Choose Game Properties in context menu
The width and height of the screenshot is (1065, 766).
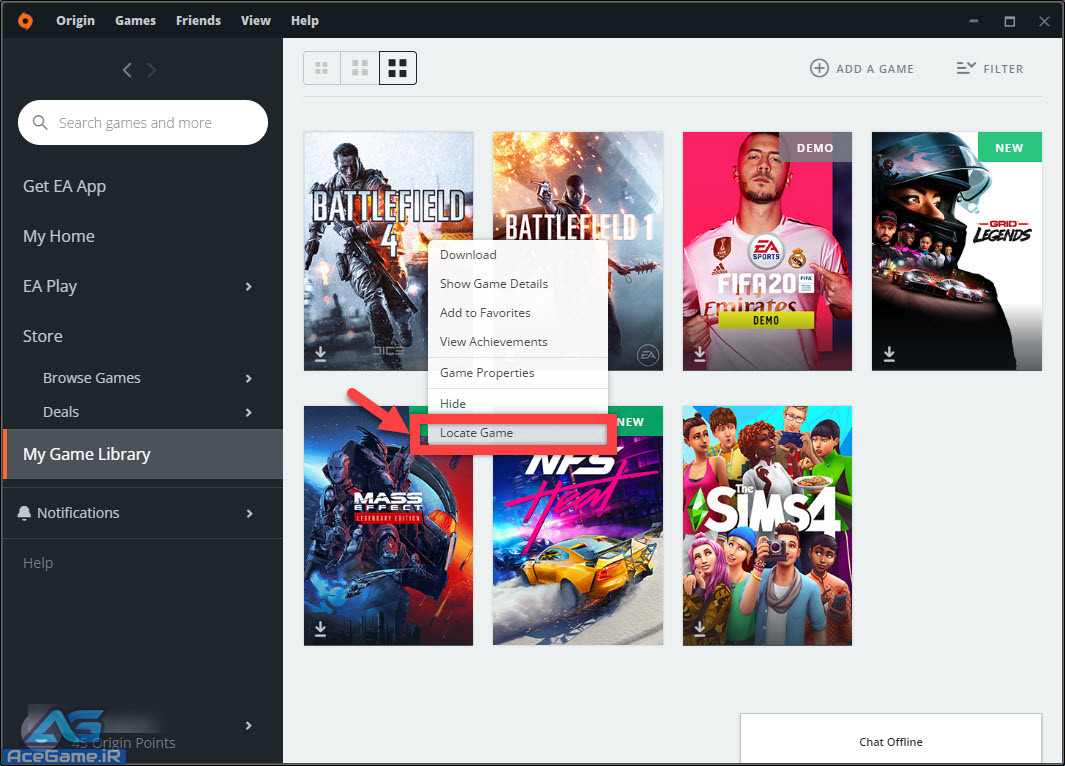point(487,373)
